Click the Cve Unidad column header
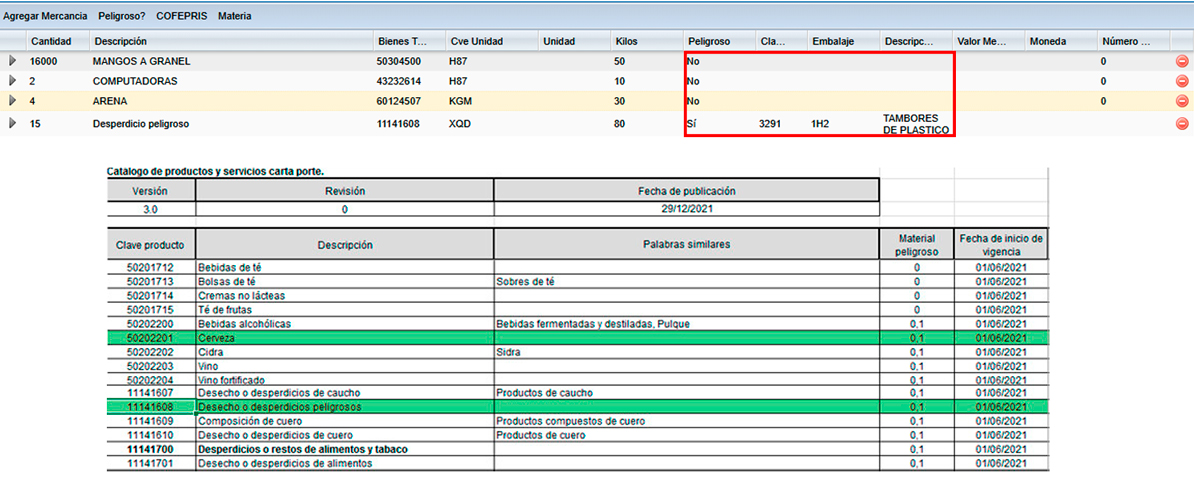1194x487 pixels. [476, 42]
